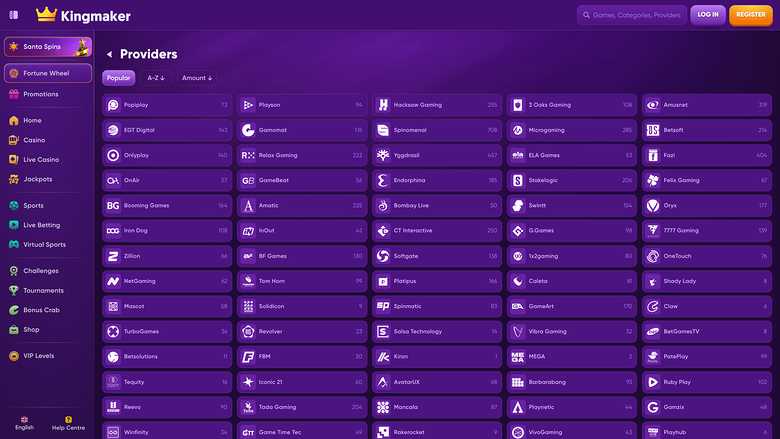Click the LOG IN button
Screen dimensions: 780x439
(707, 15)
